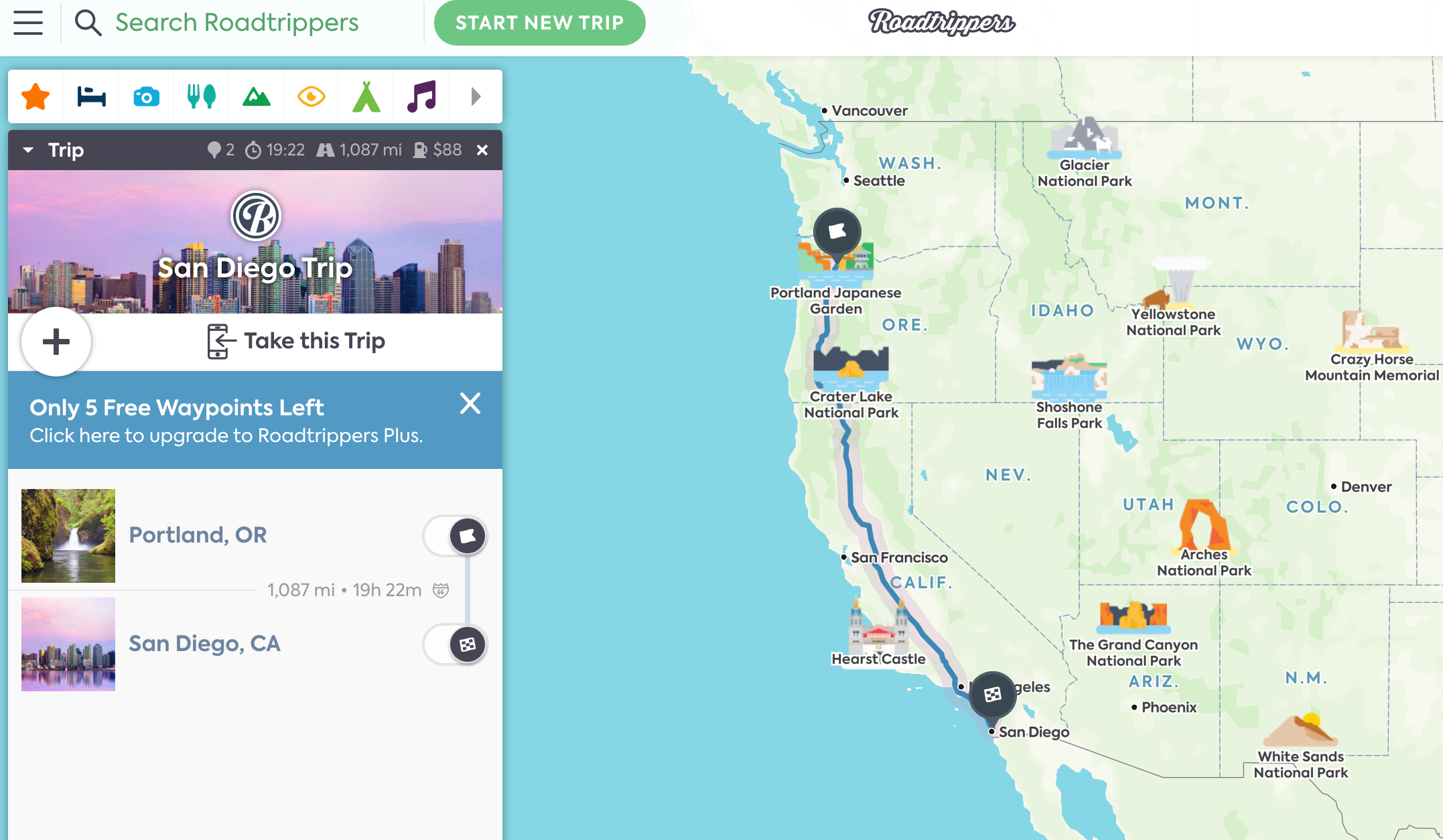Image resolution: width=1443 pixels, height=840 pixels.
Task: Dismiss the free waypoints banner
Action: 470,404
